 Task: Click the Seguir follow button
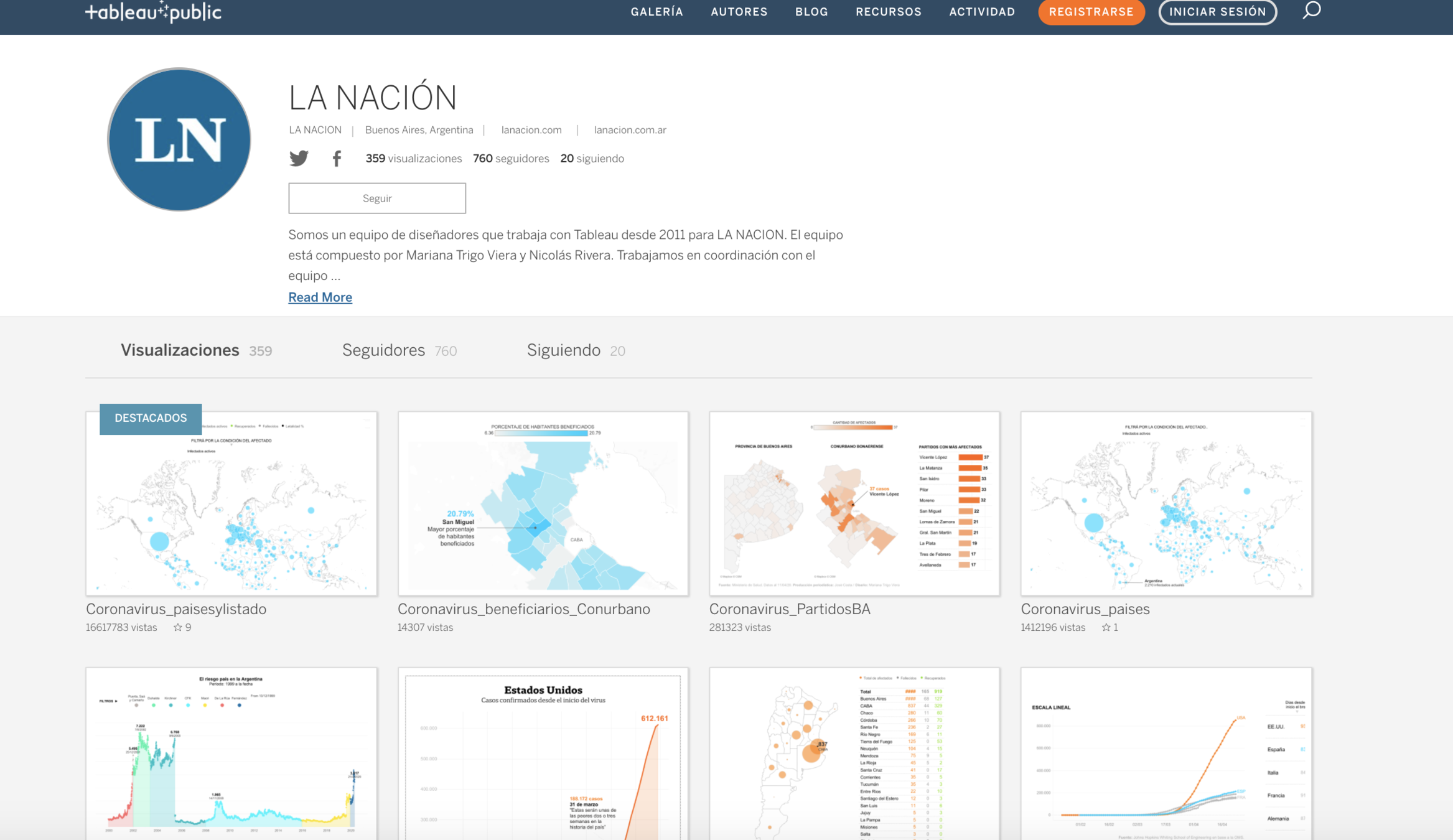click(x=377, y=198)
